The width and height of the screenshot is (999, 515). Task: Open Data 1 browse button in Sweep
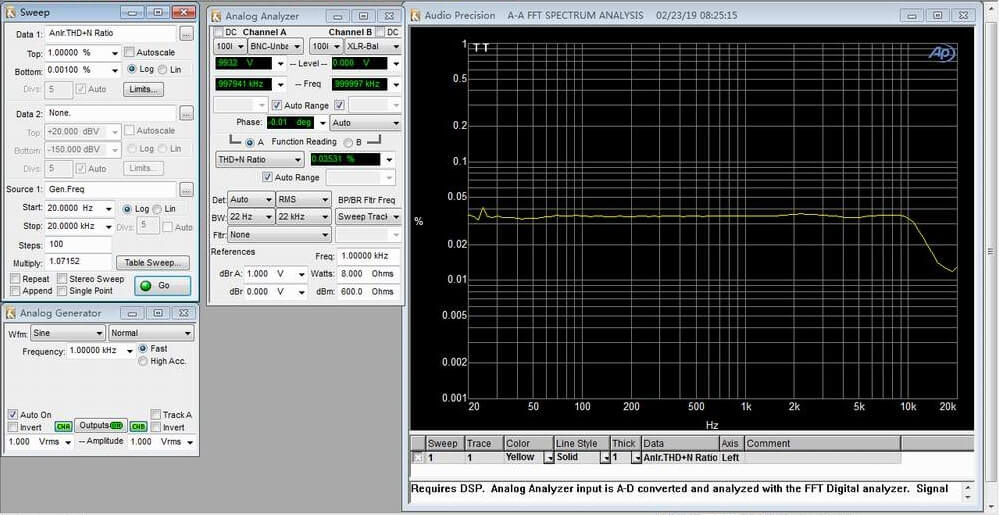[186, 34]
